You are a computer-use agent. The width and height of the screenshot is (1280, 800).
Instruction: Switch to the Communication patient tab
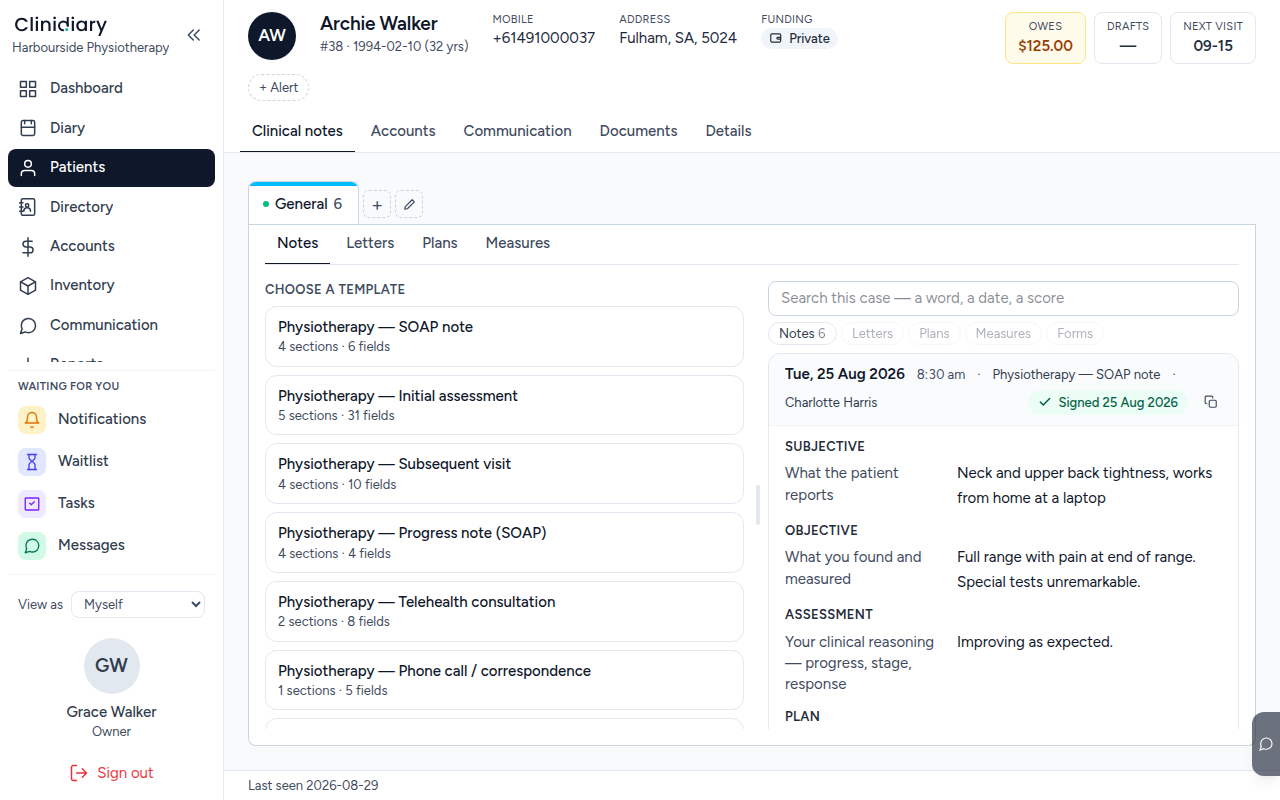518,131
